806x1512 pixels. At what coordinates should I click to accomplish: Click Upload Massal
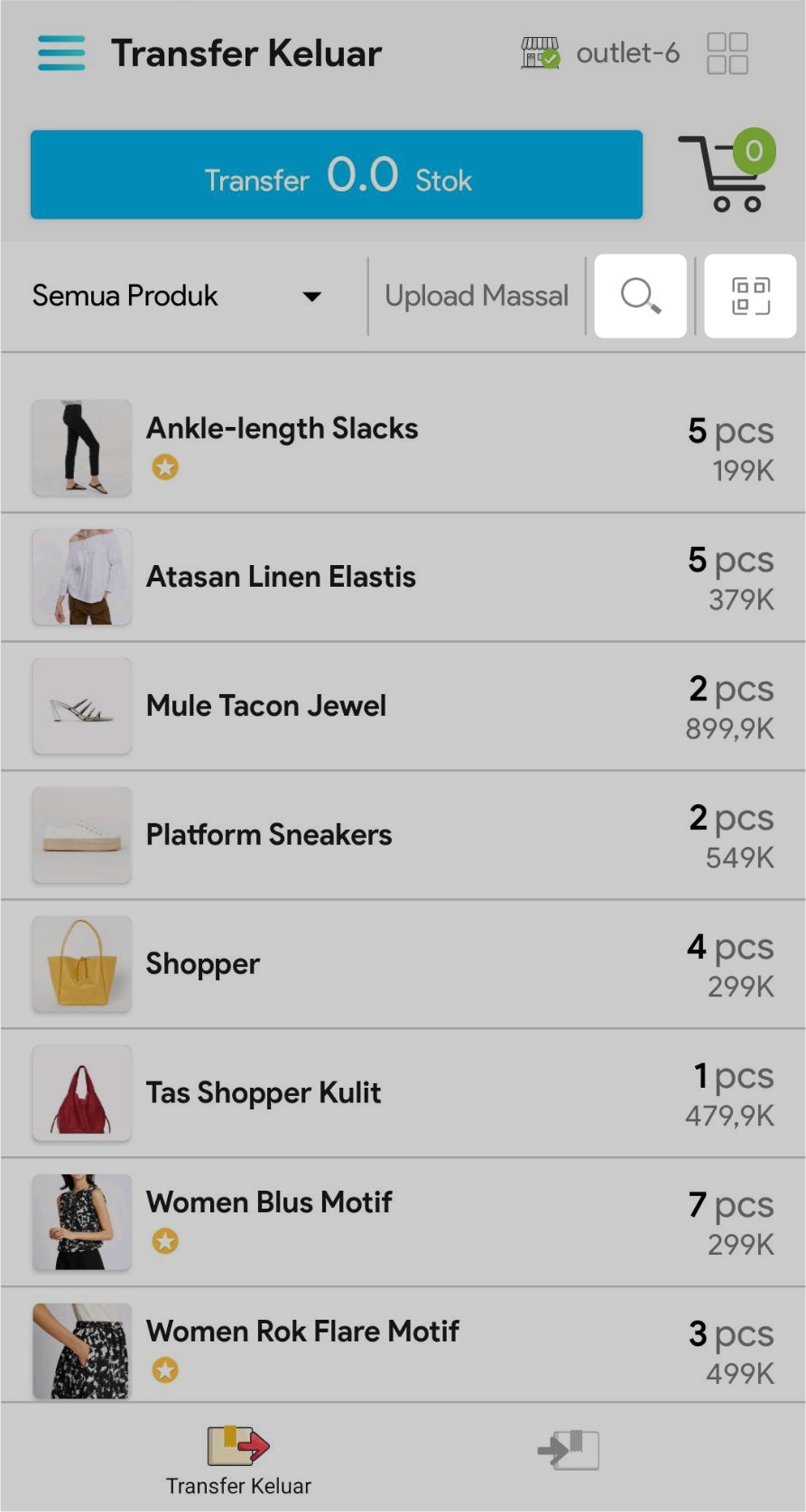pos(477,296)
